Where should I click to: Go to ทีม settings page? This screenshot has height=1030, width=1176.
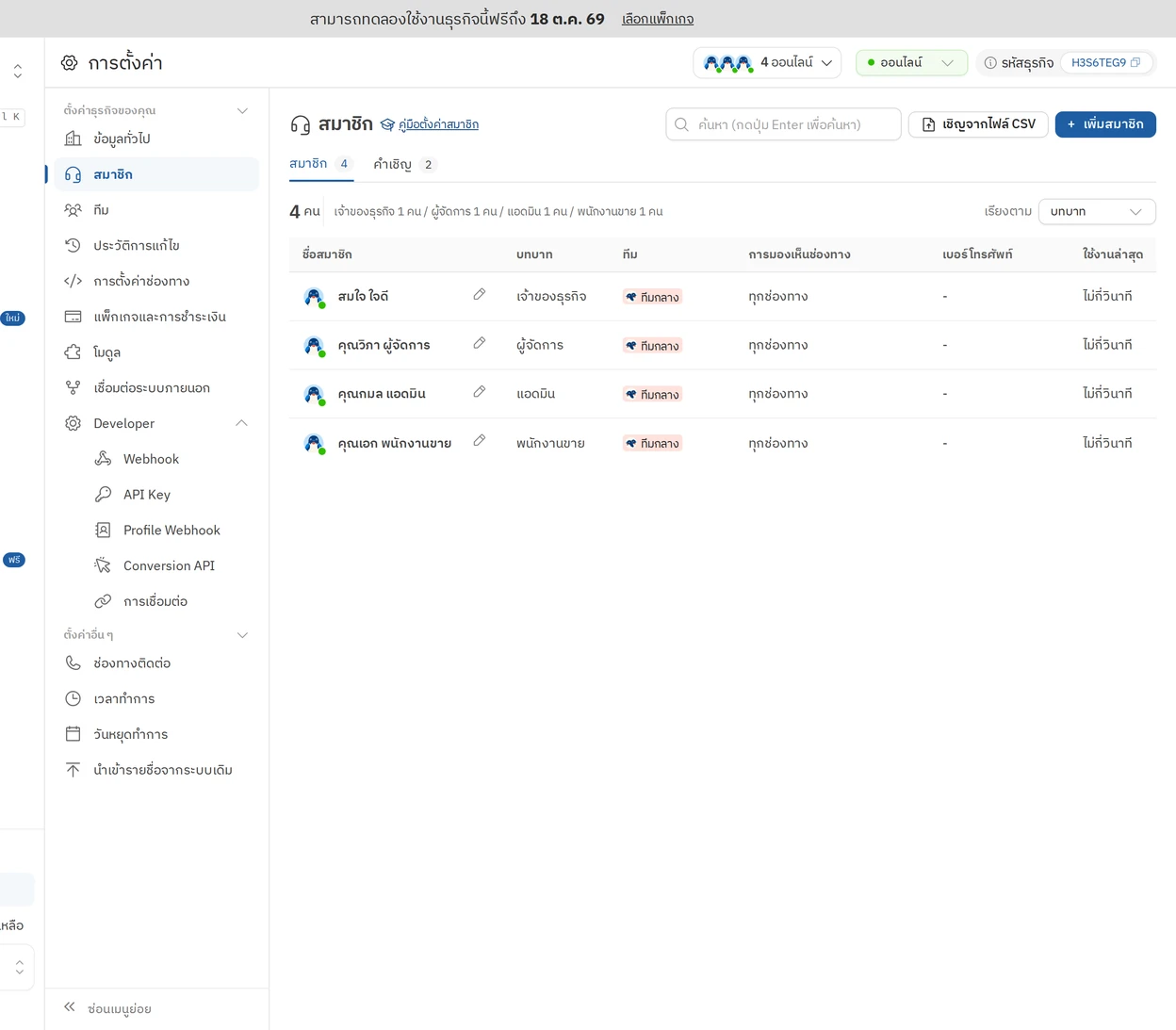click(x=156, y=210)
